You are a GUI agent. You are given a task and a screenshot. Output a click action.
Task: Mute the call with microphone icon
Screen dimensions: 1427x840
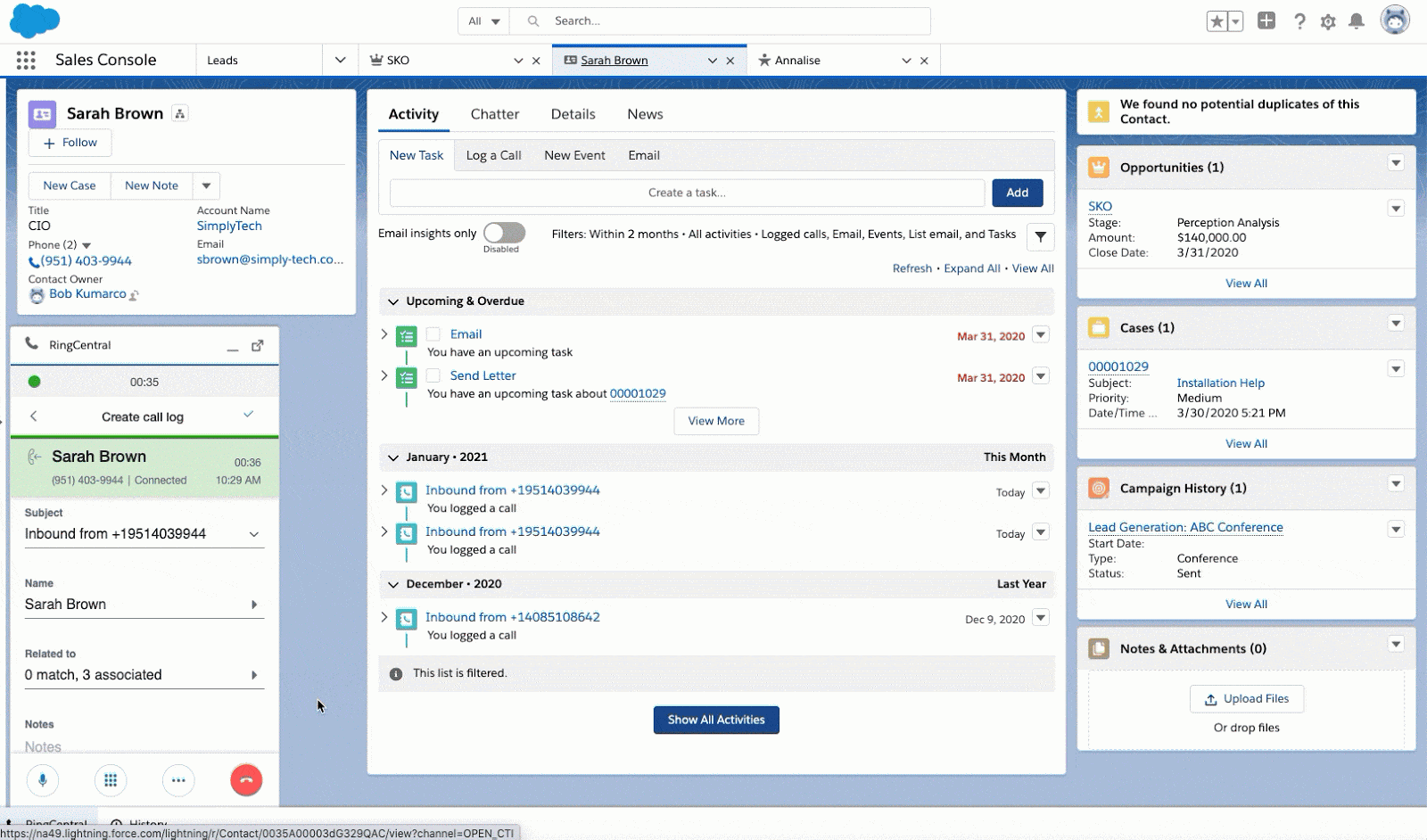pos(42,780)
